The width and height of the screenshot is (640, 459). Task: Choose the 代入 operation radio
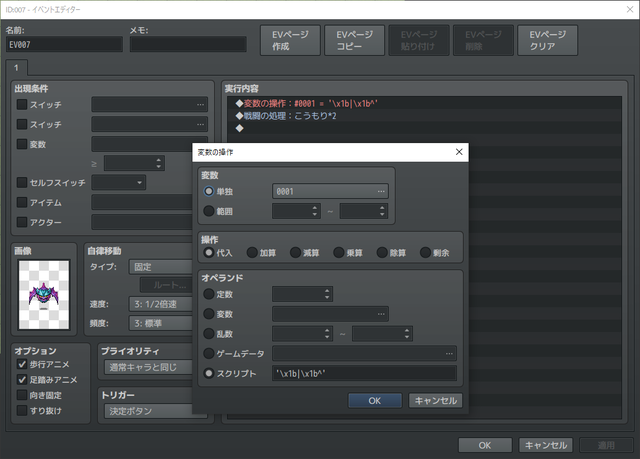(209, 253)
